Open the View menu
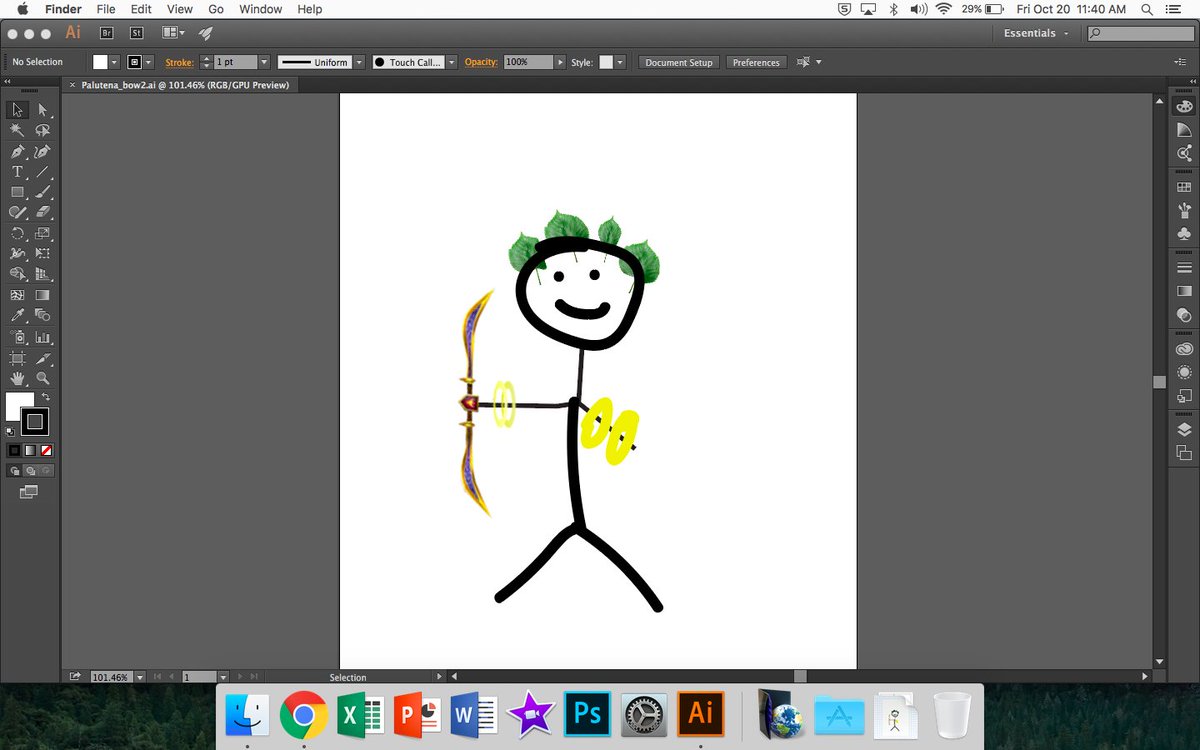 180,9
